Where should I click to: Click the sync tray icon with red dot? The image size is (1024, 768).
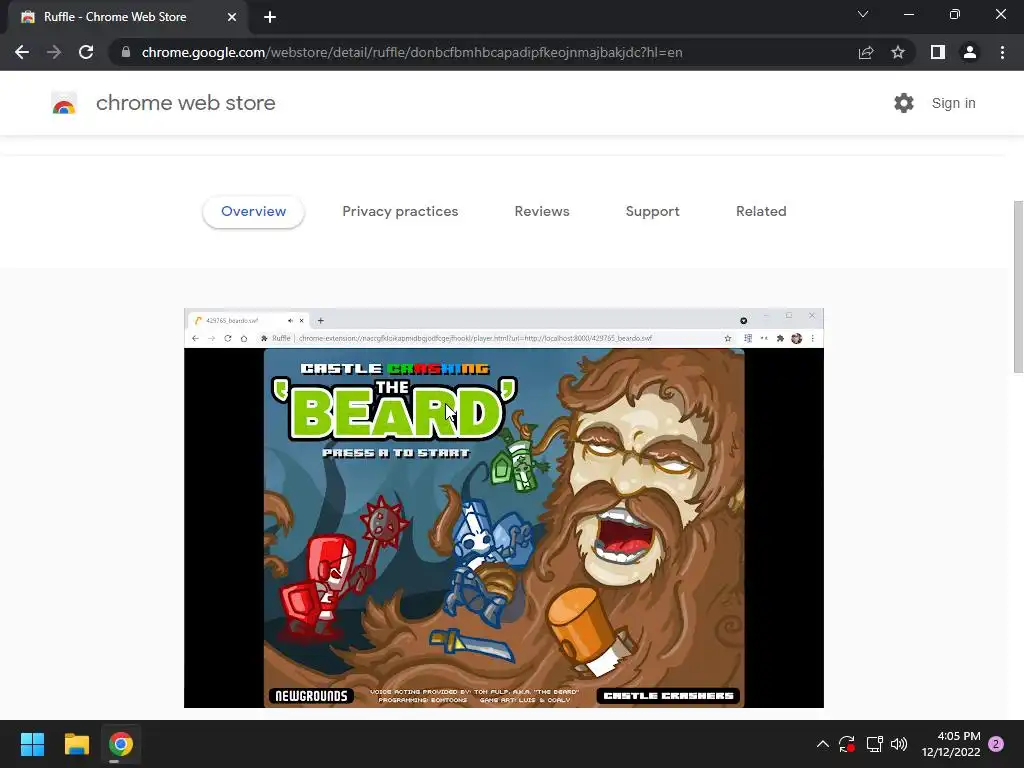847,744
